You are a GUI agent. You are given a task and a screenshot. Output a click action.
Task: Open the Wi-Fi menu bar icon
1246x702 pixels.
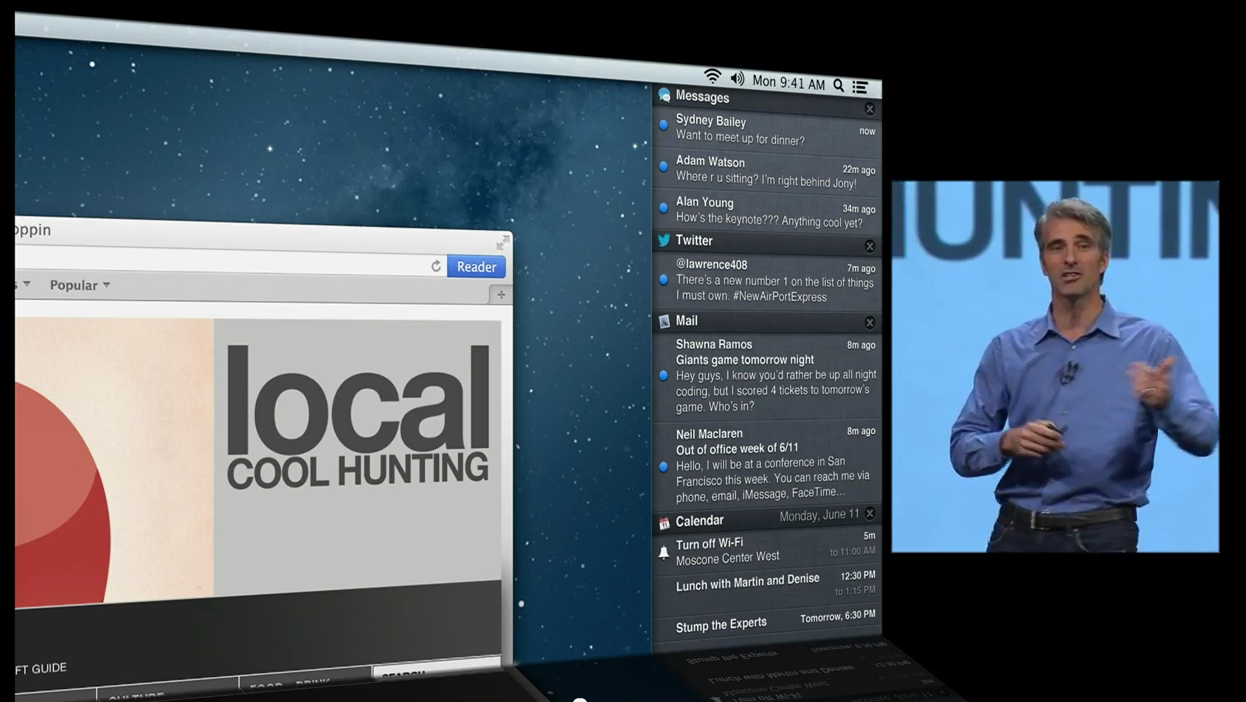click(712, 76)
